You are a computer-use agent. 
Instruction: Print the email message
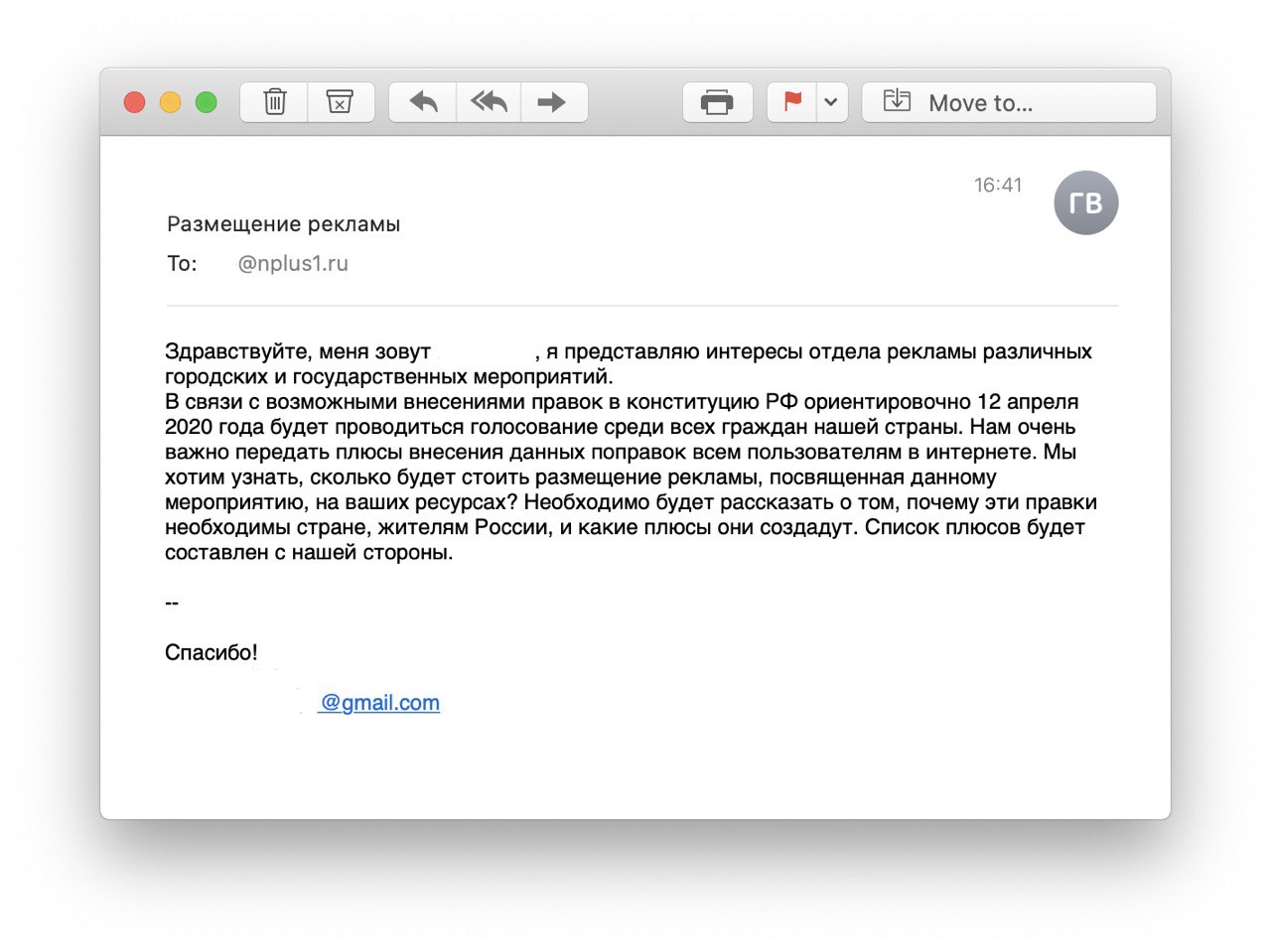tap(717, 102)
